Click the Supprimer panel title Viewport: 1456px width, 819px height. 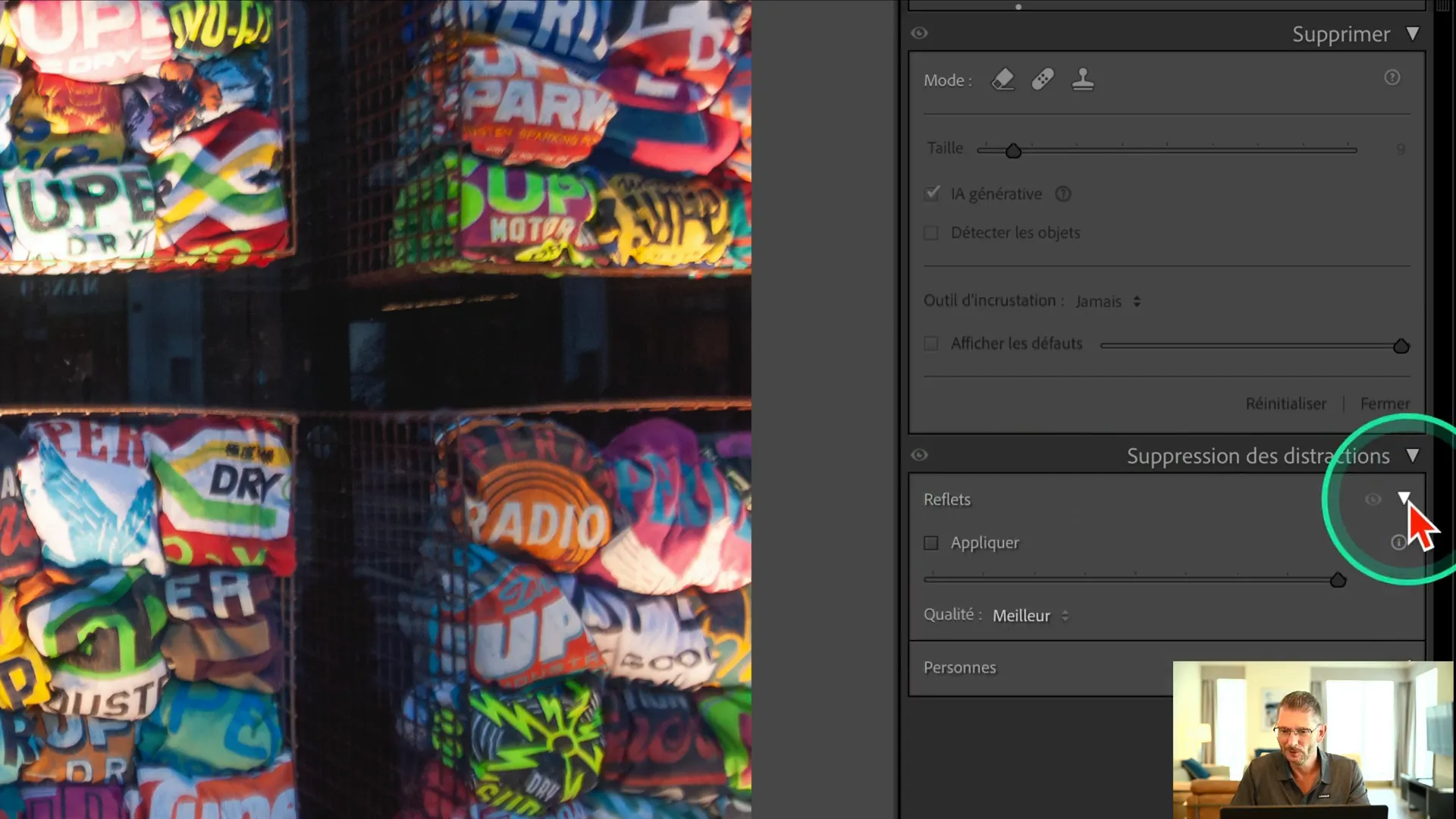point(1341,34)
